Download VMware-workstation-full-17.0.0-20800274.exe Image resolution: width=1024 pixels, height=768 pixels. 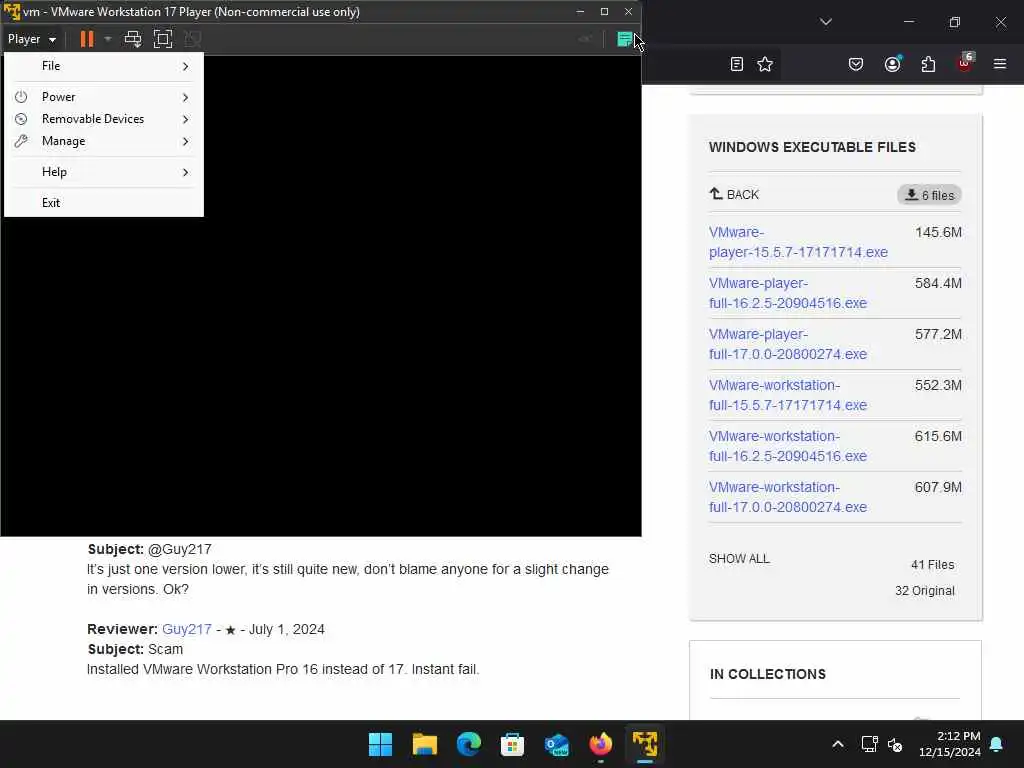click(x=788, y=497)
